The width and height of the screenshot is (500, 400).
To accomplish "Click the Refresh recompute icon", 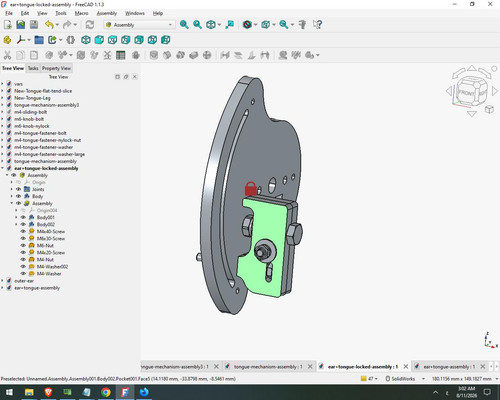I will 90,25.
